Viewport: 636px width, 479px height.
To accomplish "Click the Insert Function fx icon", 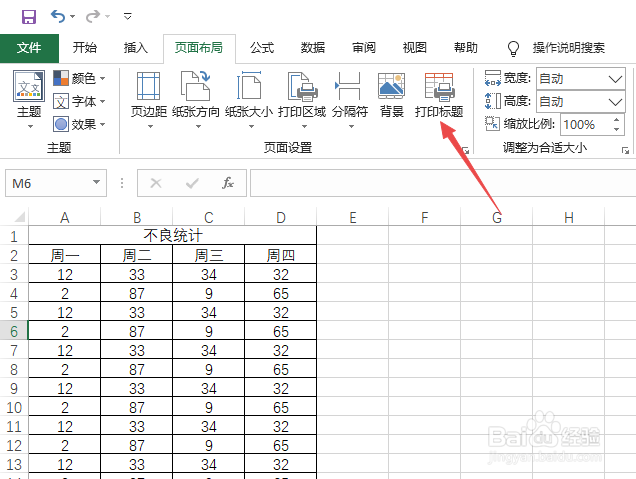I will 228,183.
